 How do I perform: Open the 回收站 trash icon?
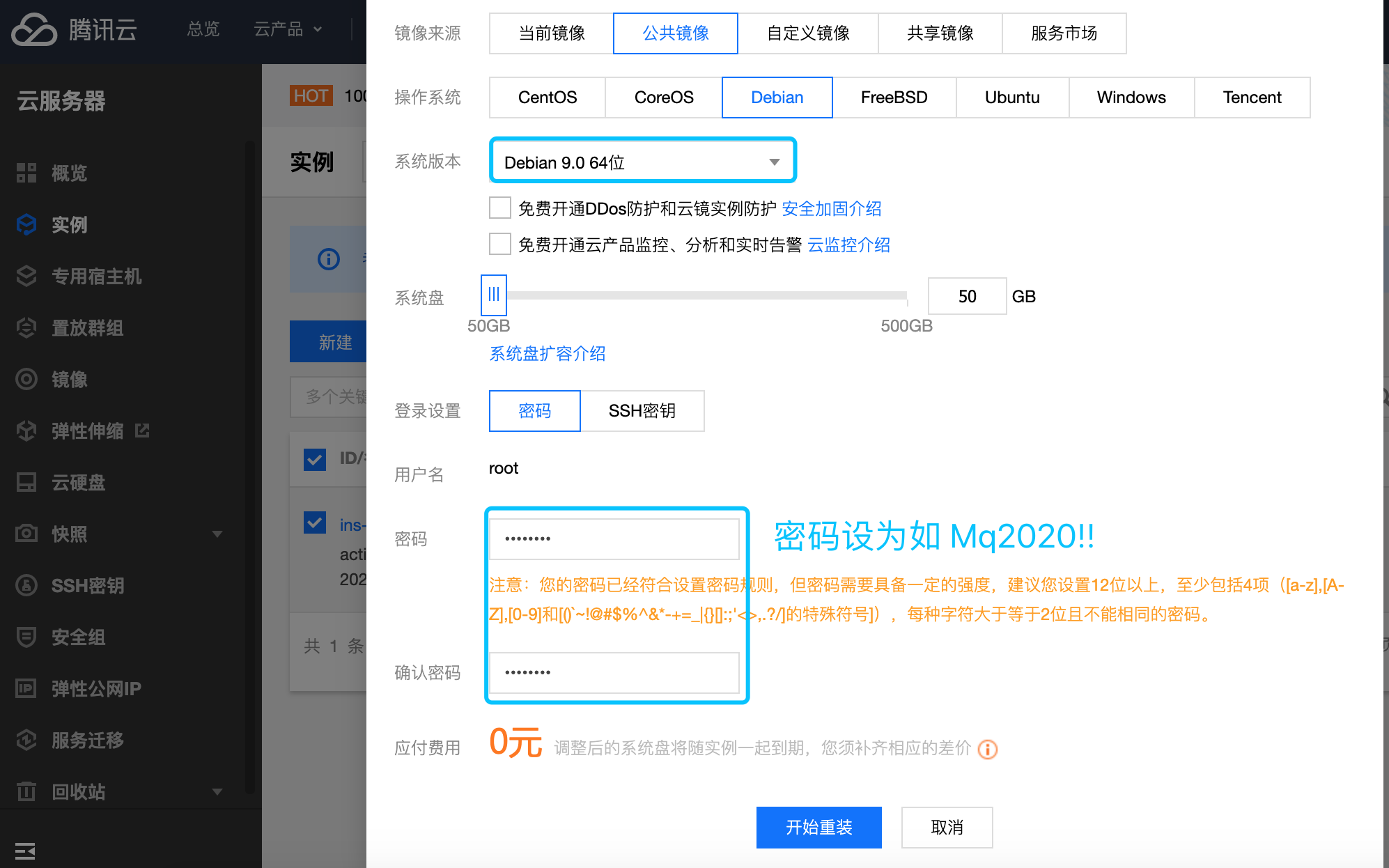(26, 791)
